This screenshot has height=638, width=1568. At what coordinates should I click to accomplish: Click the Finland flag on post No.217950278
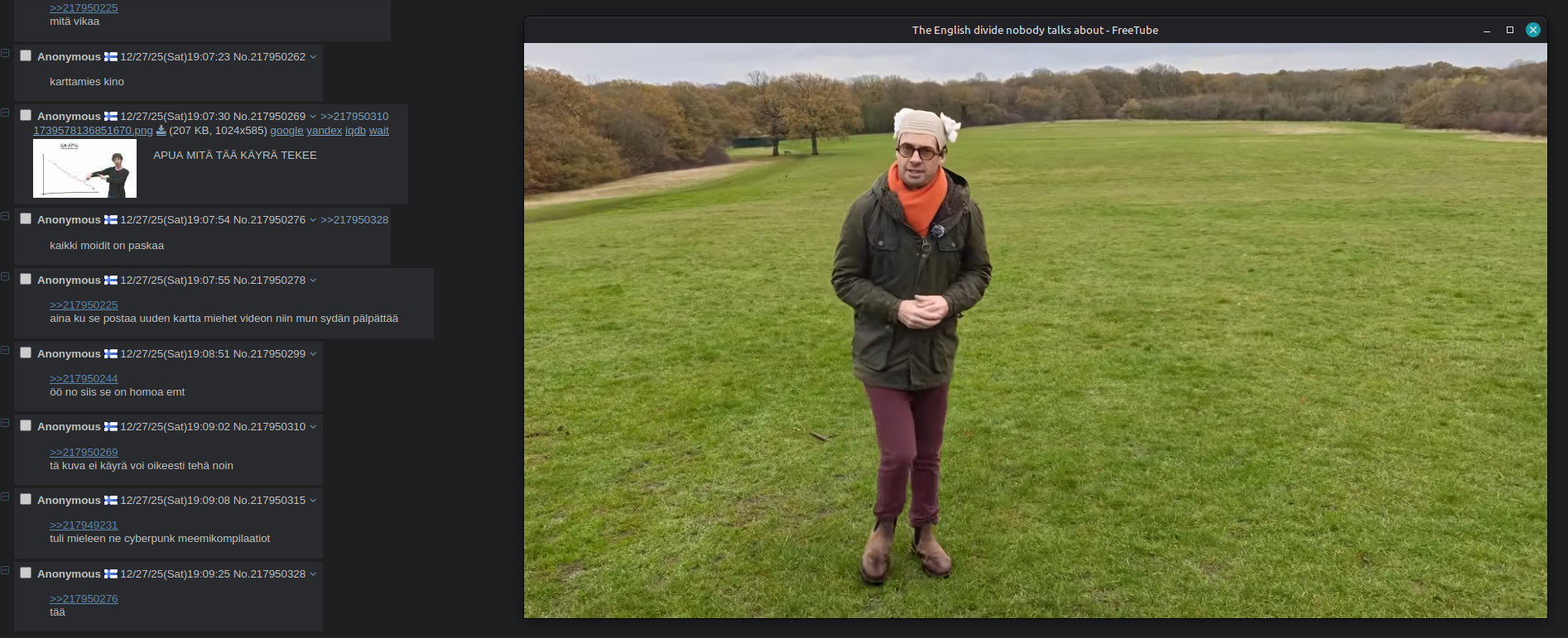110,280
